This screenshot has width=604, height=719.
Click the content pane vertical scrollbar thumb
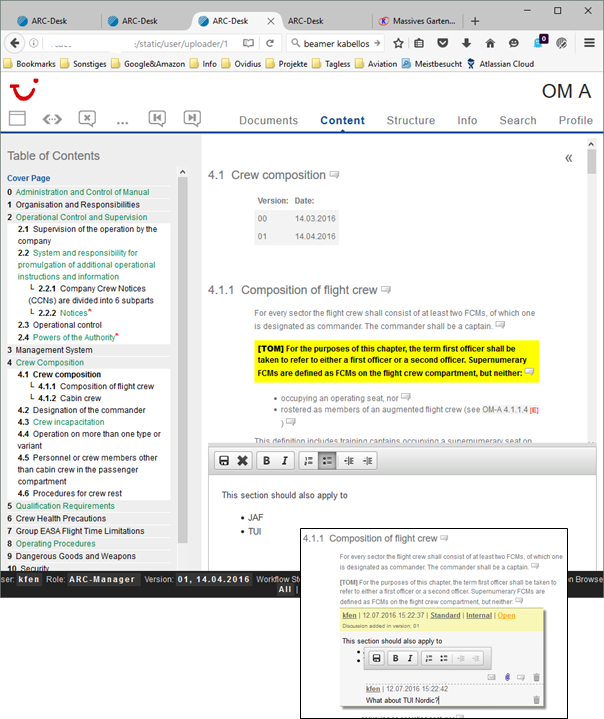click(x=592, y=162)
